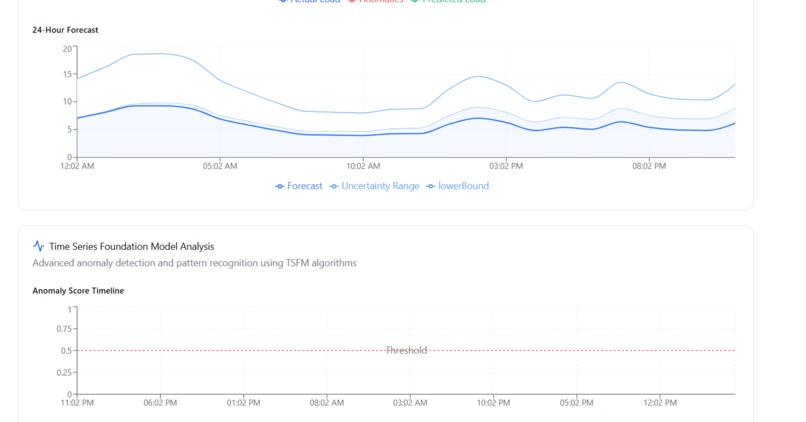Click the 06:02 PM label on anomaly timeline
The width and height of the screenshot is (806, 422).
160,403
